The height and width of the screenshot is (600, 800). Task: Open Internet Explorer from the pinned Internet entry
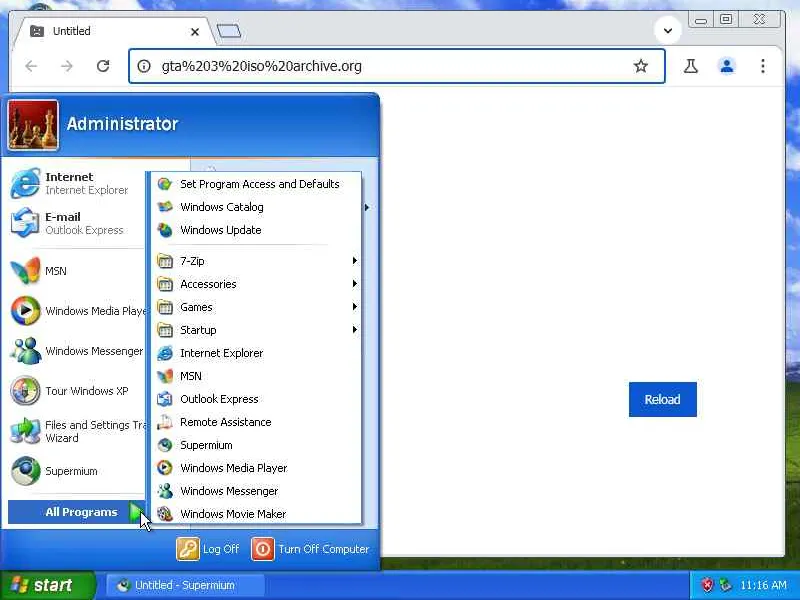coord(77,183)
